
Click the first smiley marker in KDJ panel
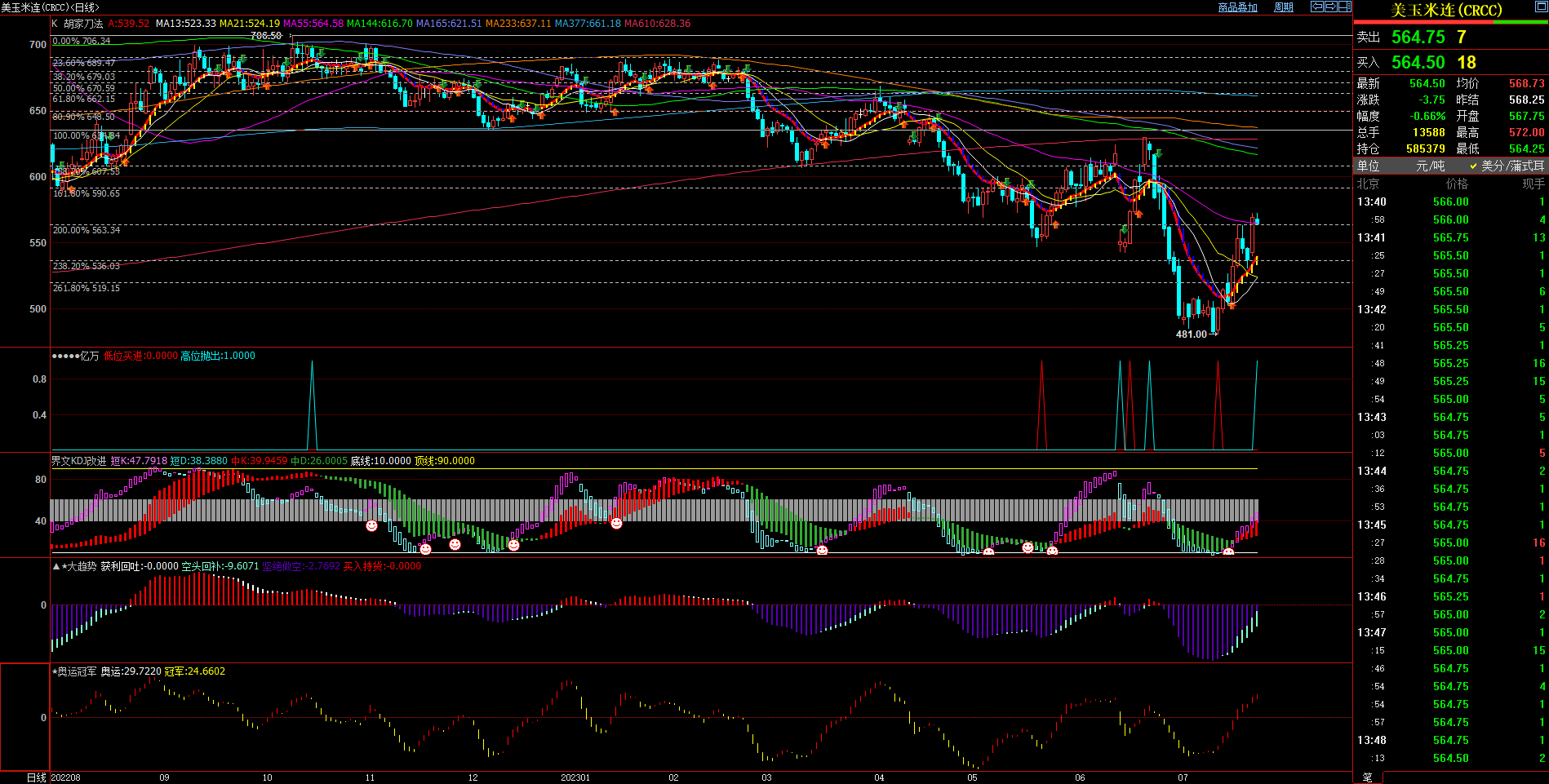[371, 526]
